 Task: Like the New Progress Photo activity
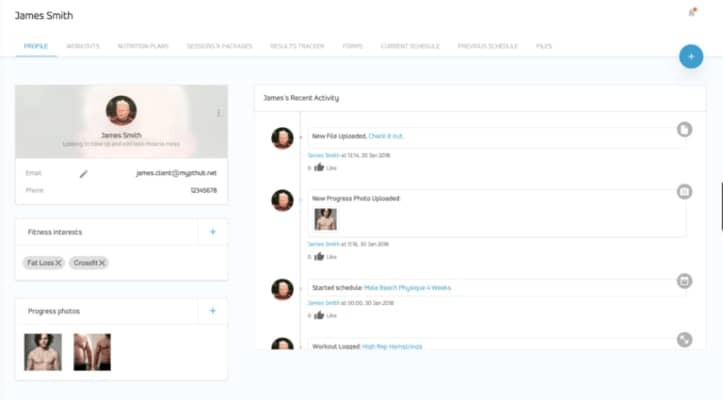point(319,256)
